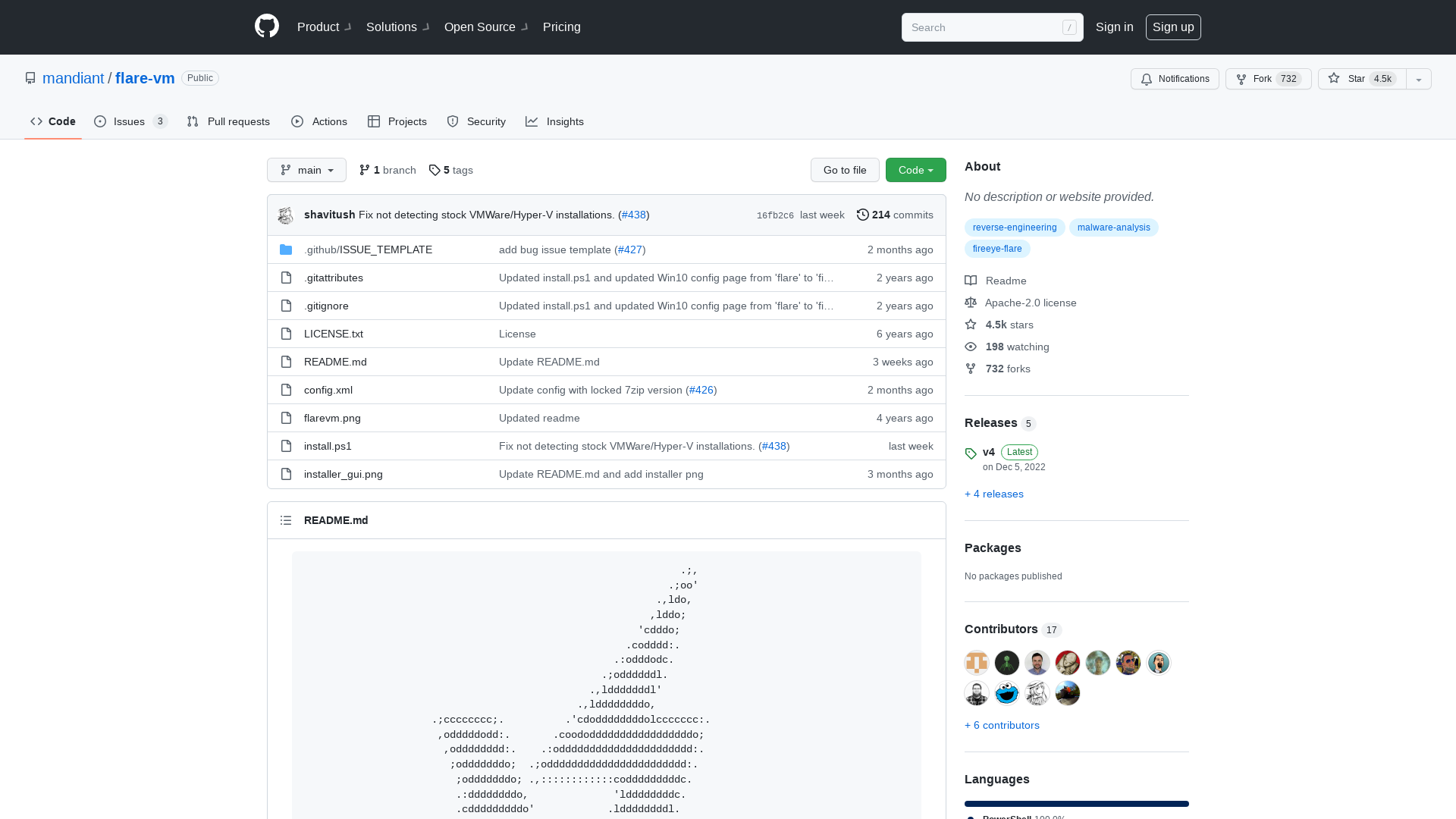
Task: Click the Sign in link
Action: 1115,27
